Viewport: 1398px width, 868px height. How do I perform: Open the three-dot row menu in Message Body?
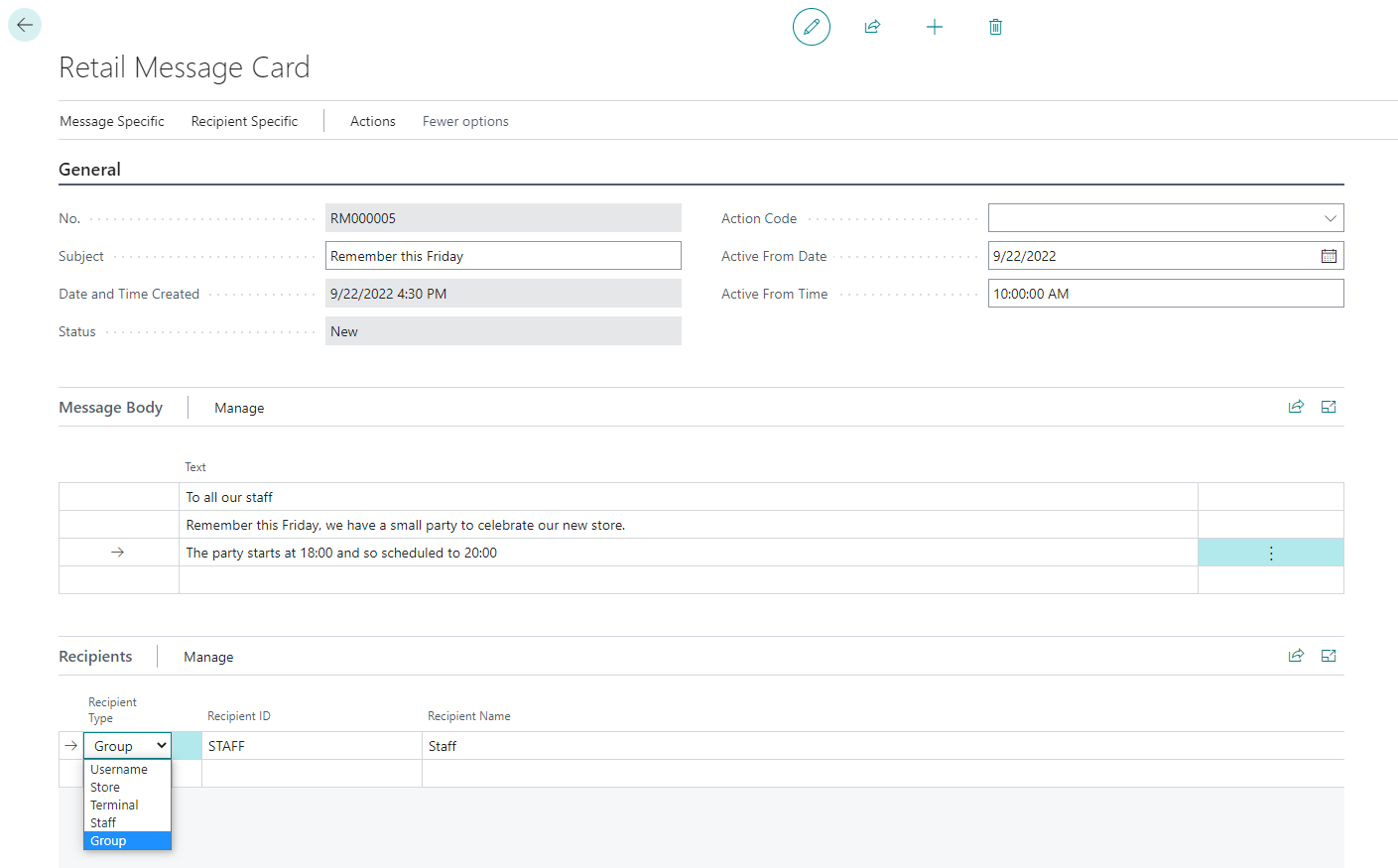[1270, 553]
